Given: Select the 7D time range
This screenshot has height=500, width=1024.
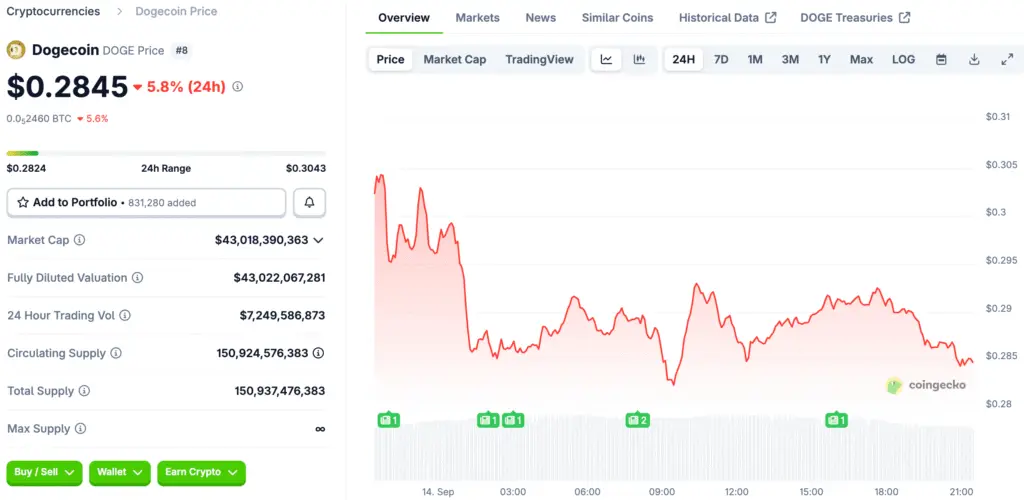Looking at the screenshot, I should point(721,59).
